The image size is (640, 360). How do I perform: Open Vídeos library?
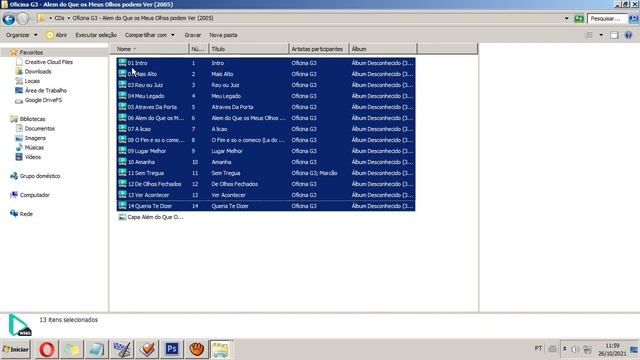click(x=32, y=157)
